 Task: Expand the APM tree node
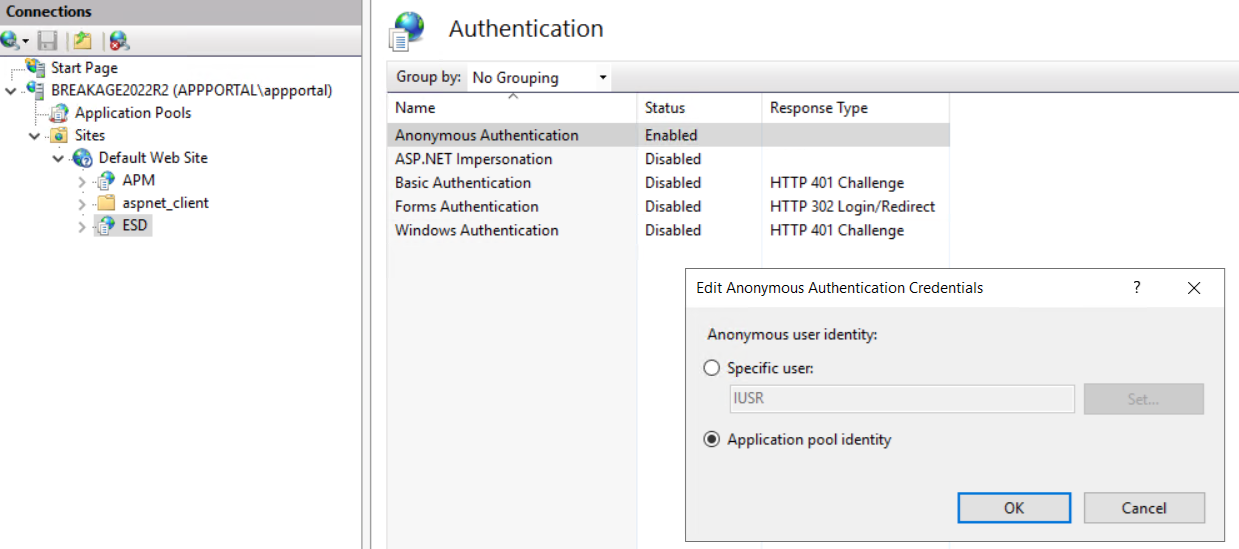click(x=82, y=181)
